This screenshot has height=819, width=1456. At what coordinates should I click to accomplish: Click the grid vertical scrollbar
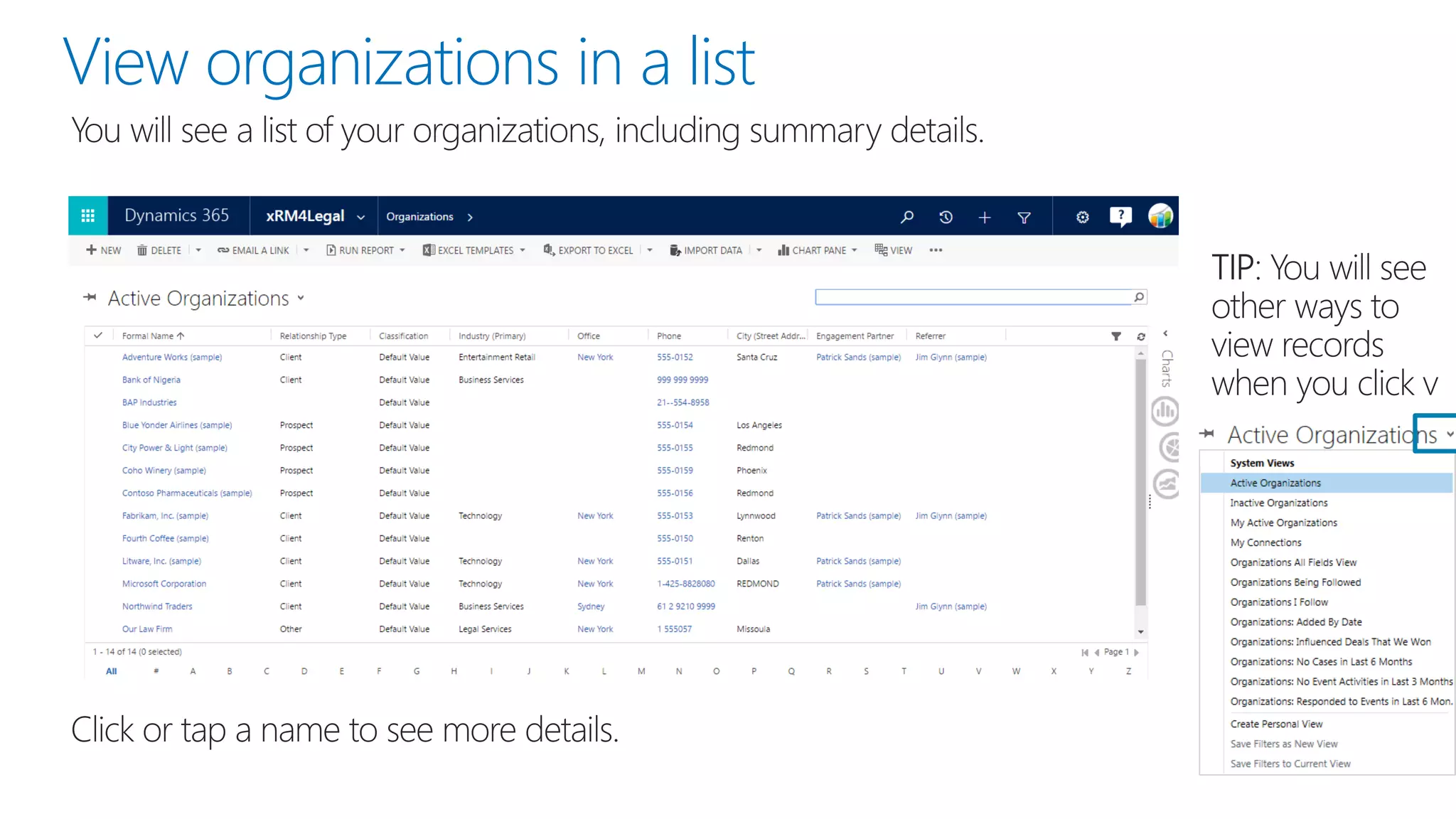pyautogui.click(x=1141, y=482)
